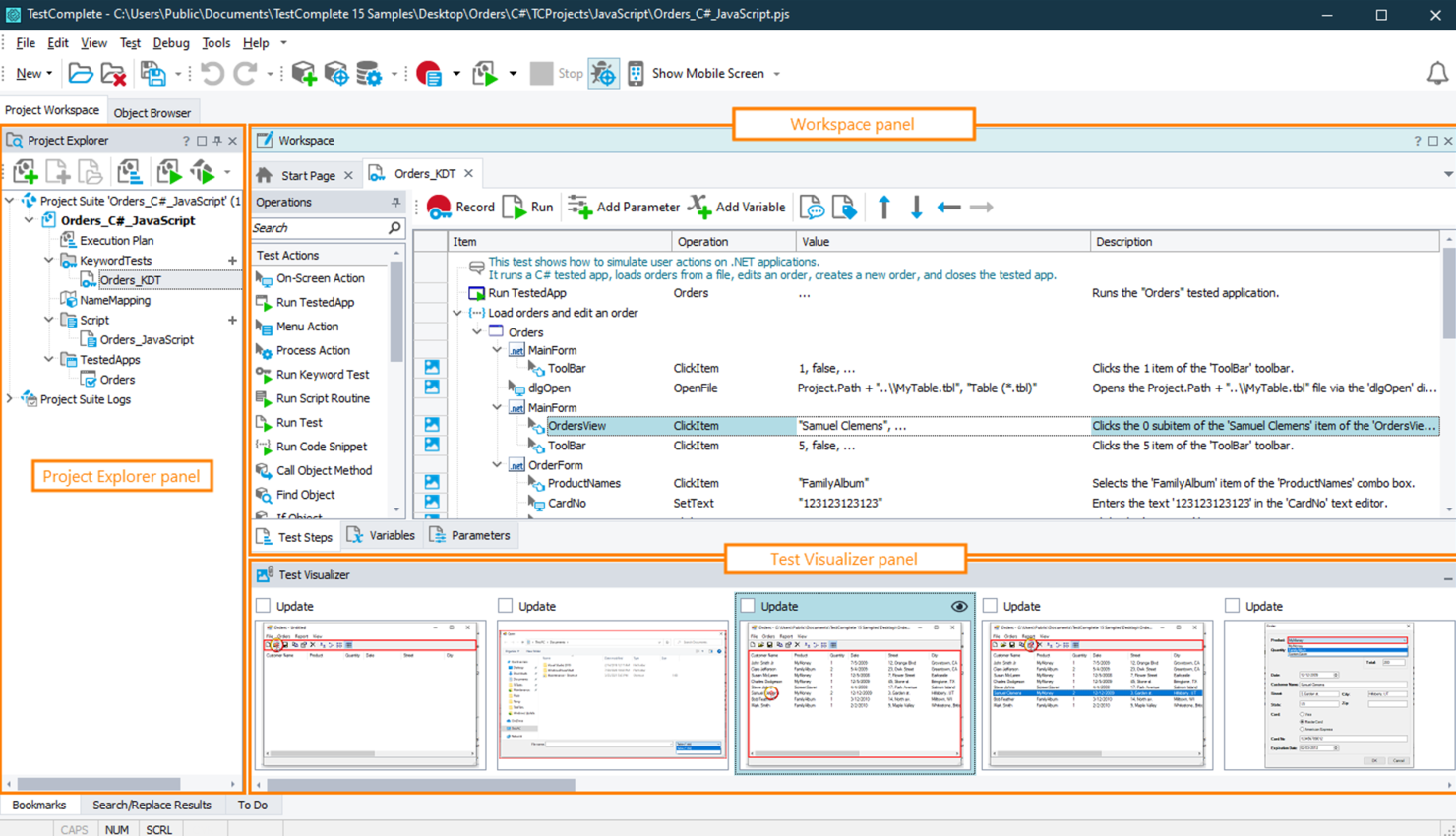Screen dimensions: 1456x836
Task: Expand the Project Suite Logs node
Action: coord(10,399)
